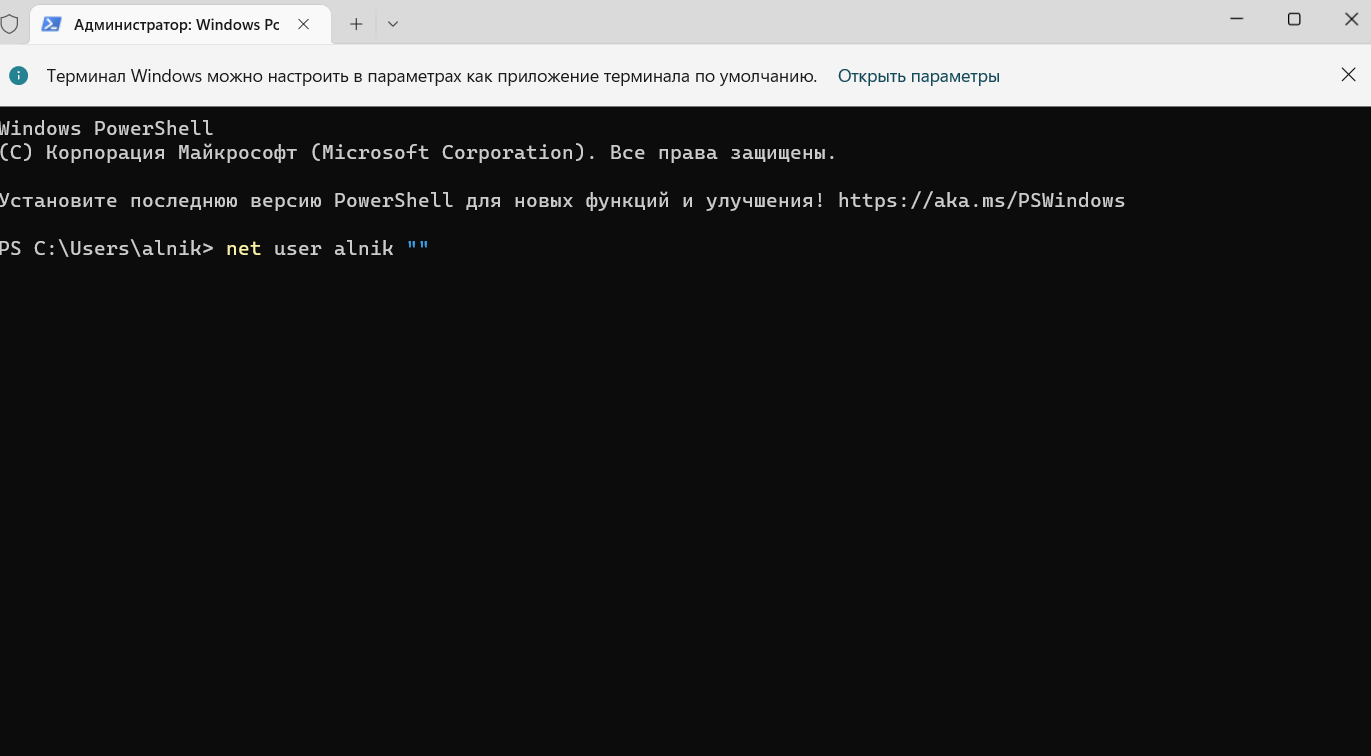Open the Открыть параметры link
This screenshot has height=756, width=1371.
pyautogui.click(x=918, y=76)
